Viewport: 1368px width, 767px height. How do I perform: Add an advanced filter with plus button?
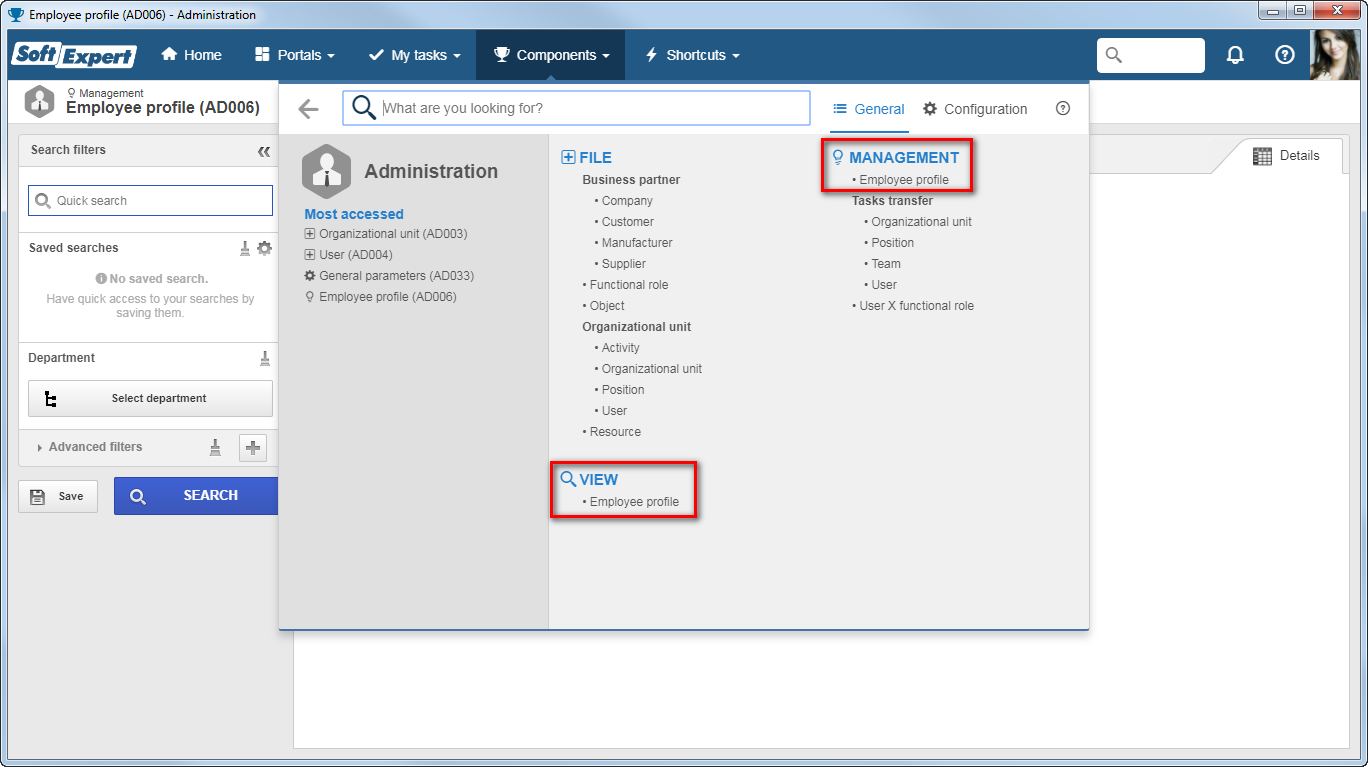pos(253,448)
